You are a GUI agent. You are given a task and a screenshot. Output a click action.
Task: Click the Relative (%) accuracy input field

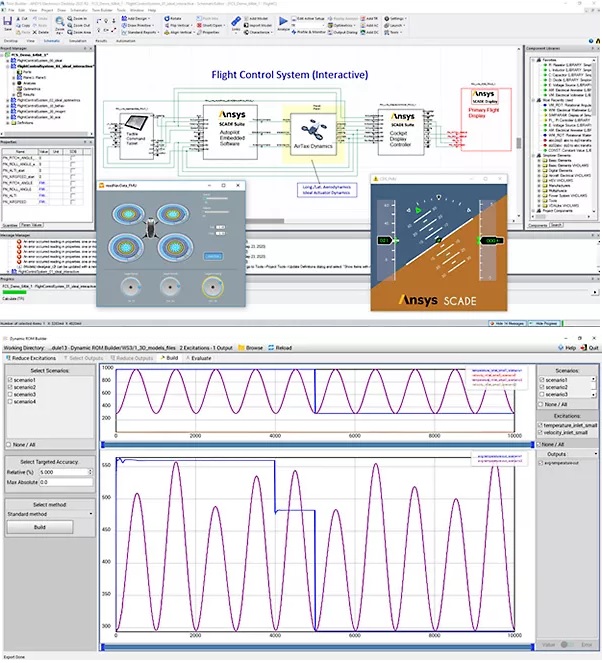coord(66,472)
